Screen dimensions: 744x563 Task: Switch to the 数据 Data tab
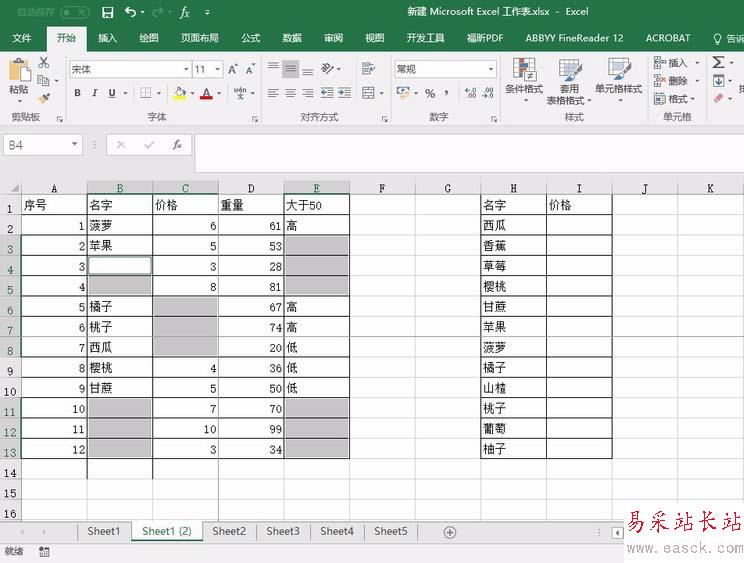pyautogui.click(x=292, y=38)
